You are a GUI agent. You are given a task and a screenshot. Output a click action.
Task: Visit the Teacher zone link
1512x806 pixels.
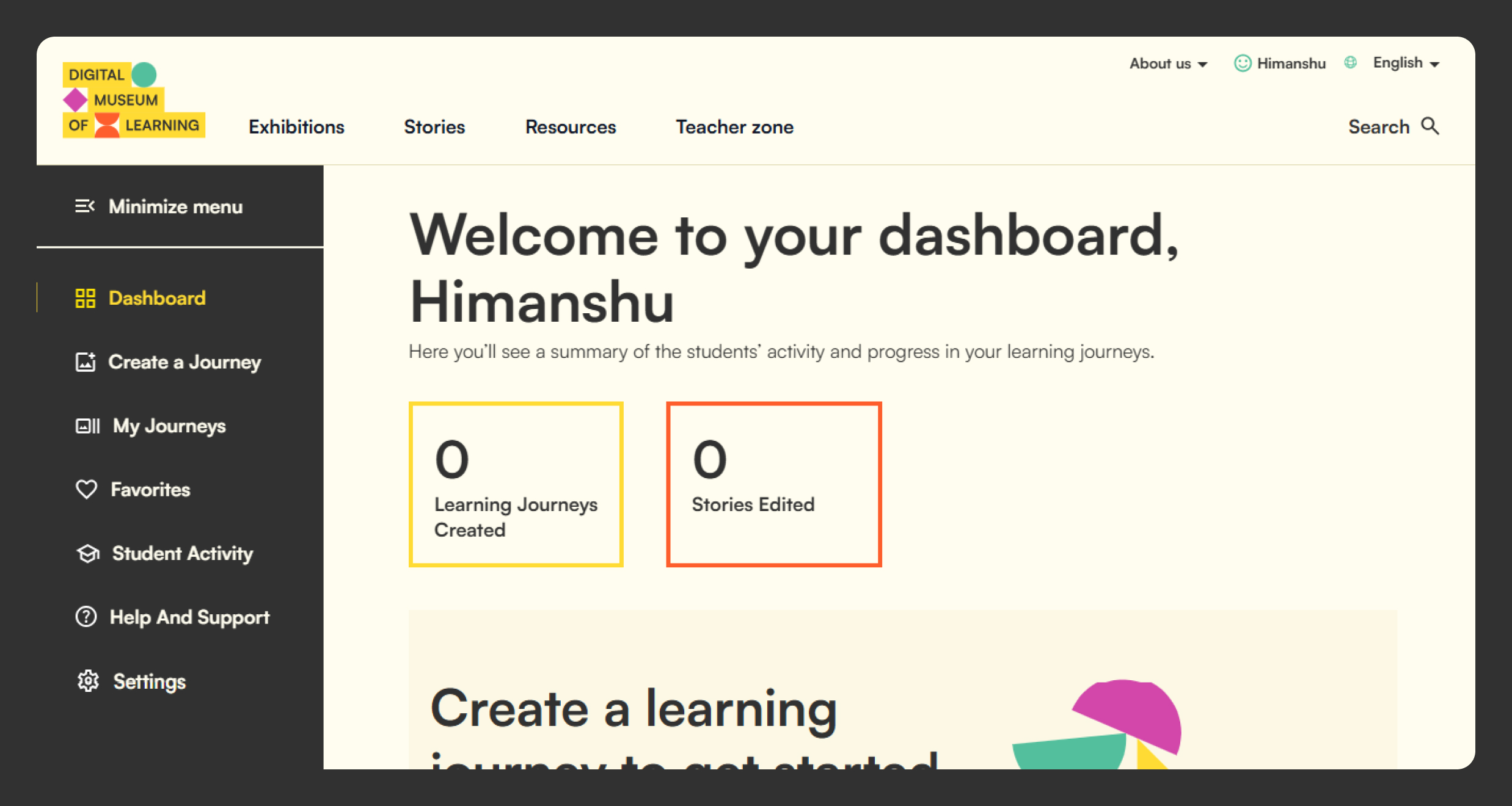pyautogui.click(x=734, y=127)
